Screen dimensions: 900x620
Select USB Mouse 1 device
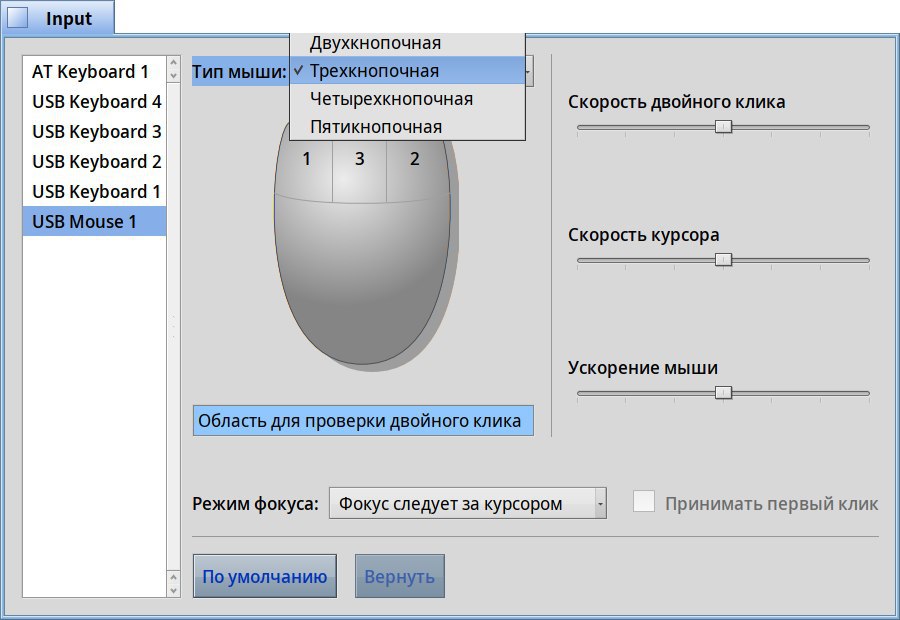[94, 221]
